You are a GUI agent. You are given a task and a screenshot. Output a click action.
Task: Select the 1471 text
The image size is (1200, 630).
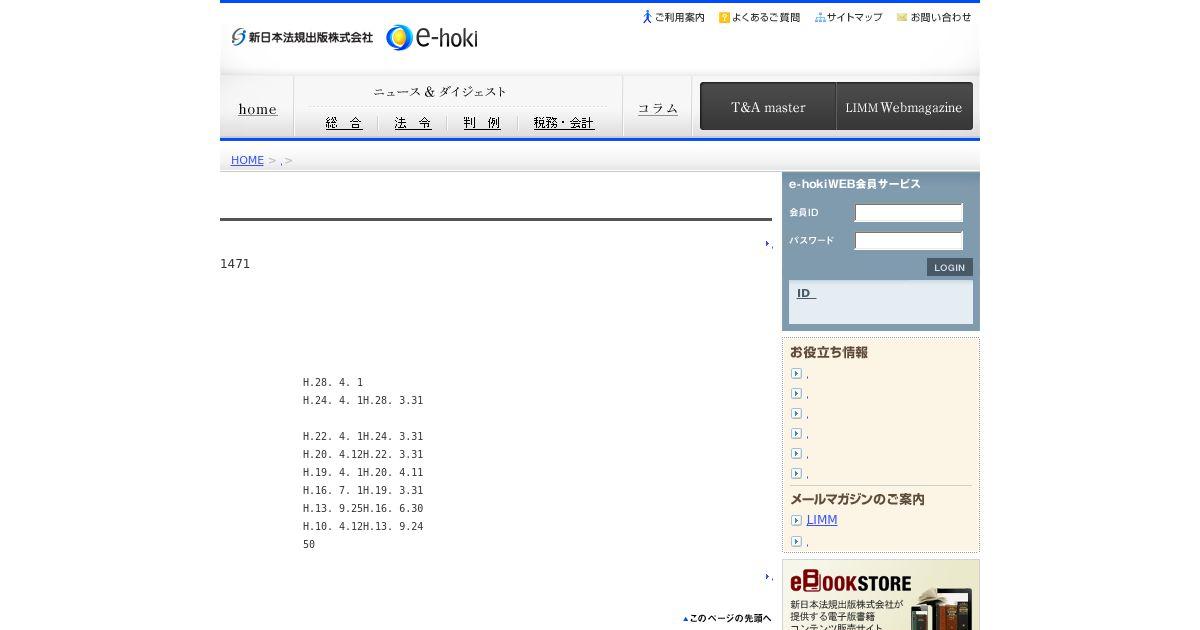pos(235,264)
